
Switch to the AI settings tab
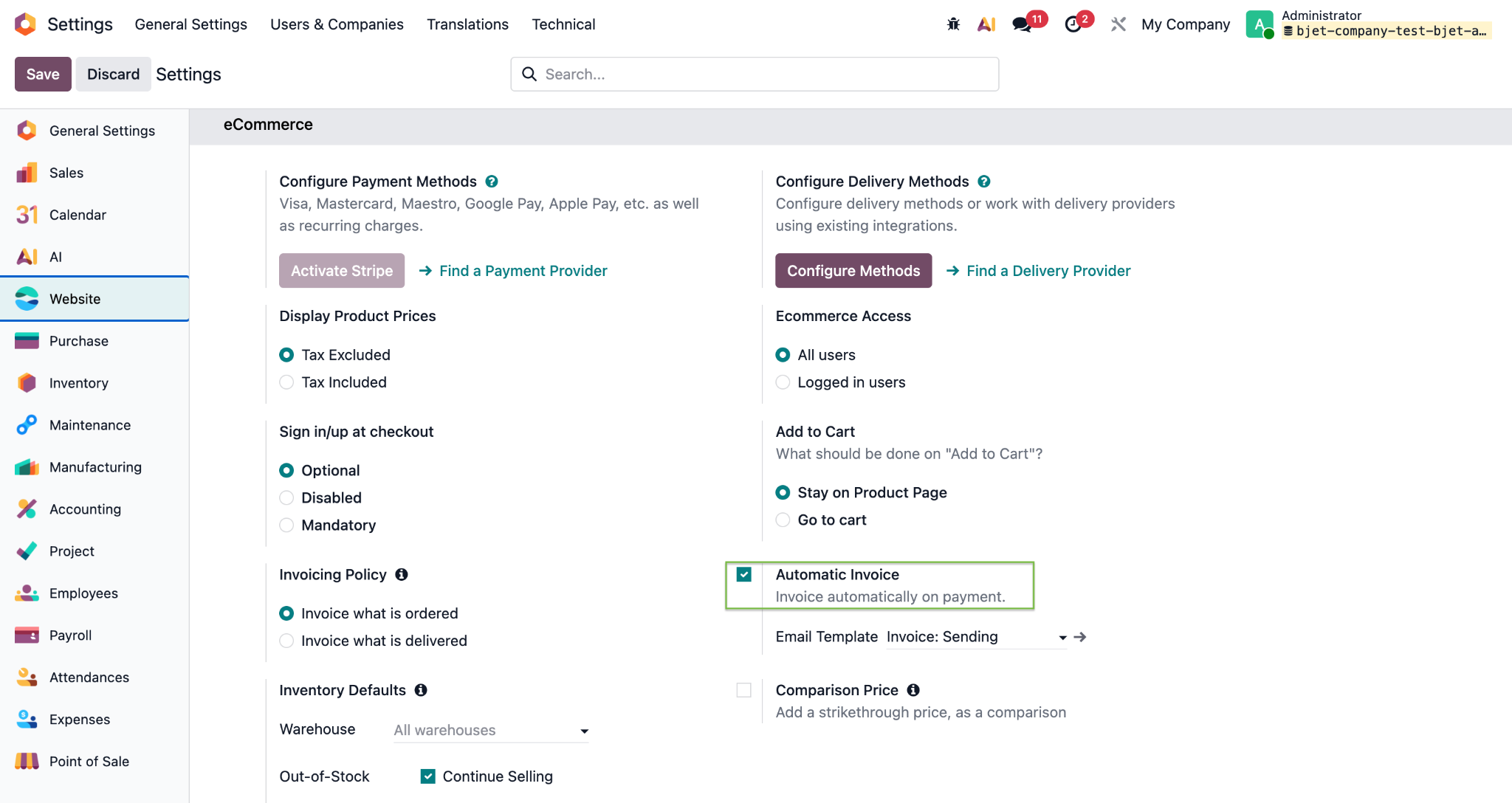pos(94,257)
